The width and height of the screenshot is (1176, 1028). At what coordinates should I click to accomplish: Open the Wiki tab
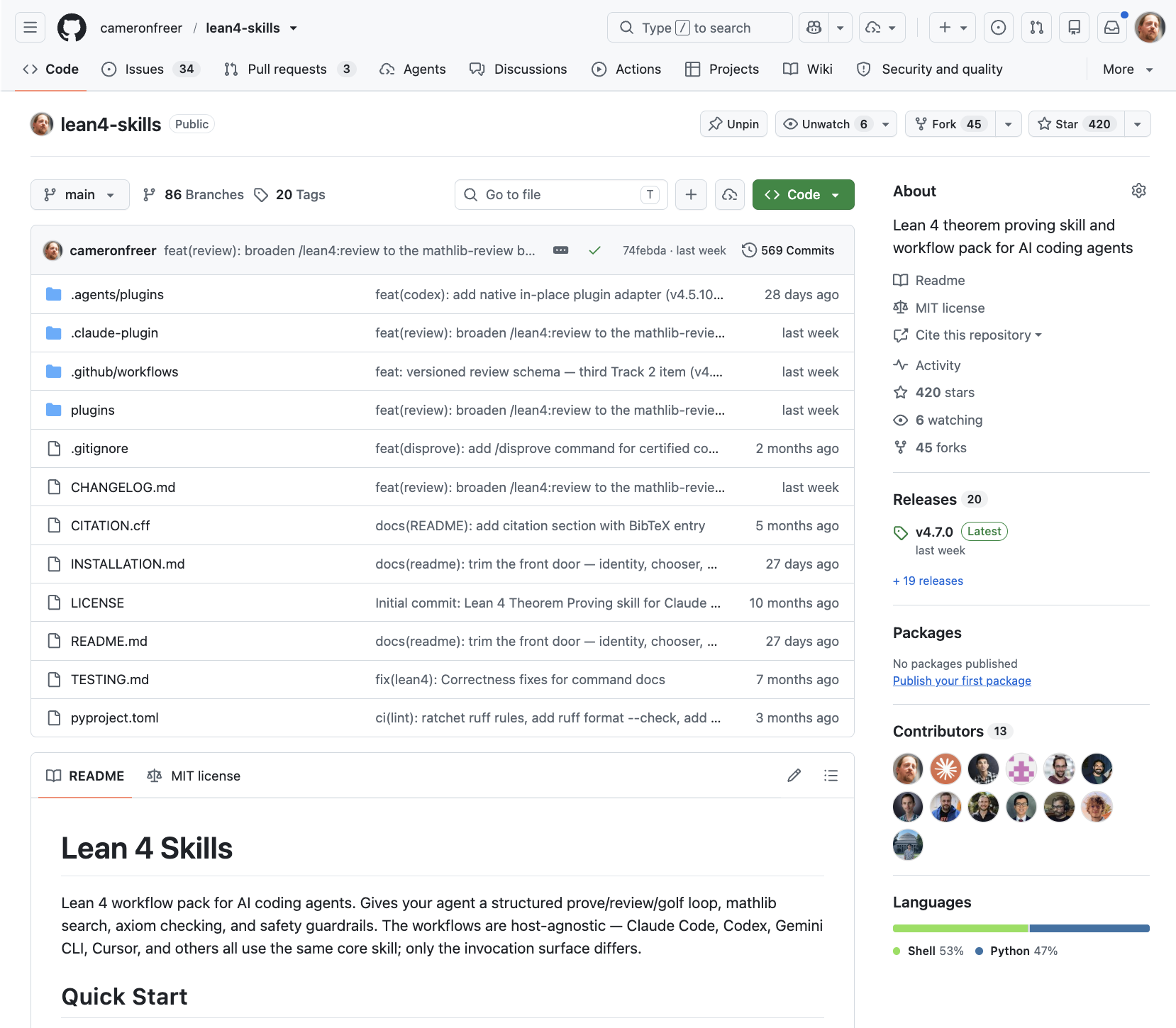click(808, 69)
